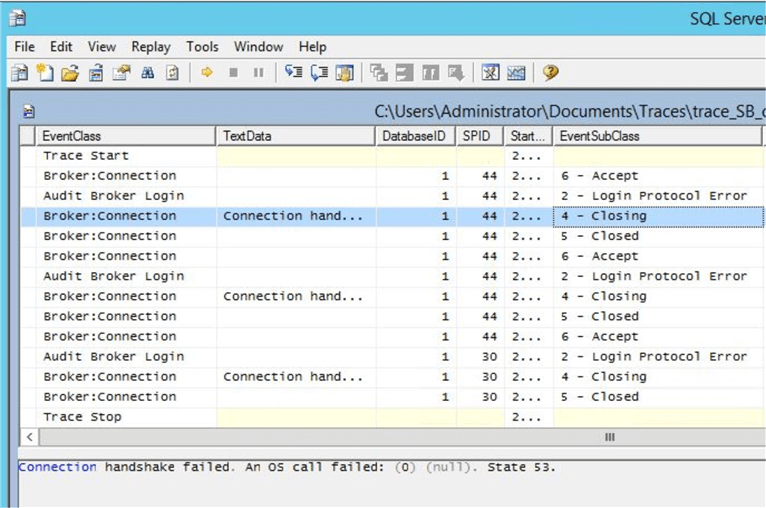Viewport: 766px width, 508px height.
Task: Open a trace file with the folder icon
Action: pyautogui.click(x=69, y=73)
